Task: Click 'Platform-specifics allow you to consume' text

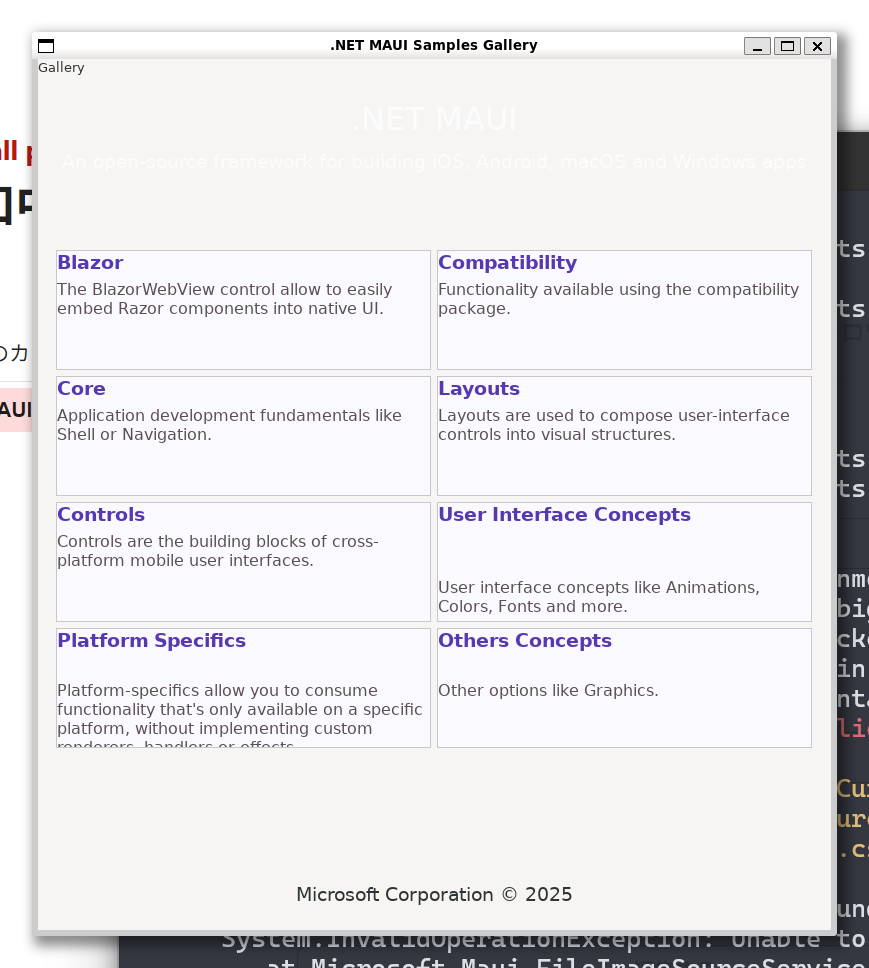Action: click(x=239, y=714)
